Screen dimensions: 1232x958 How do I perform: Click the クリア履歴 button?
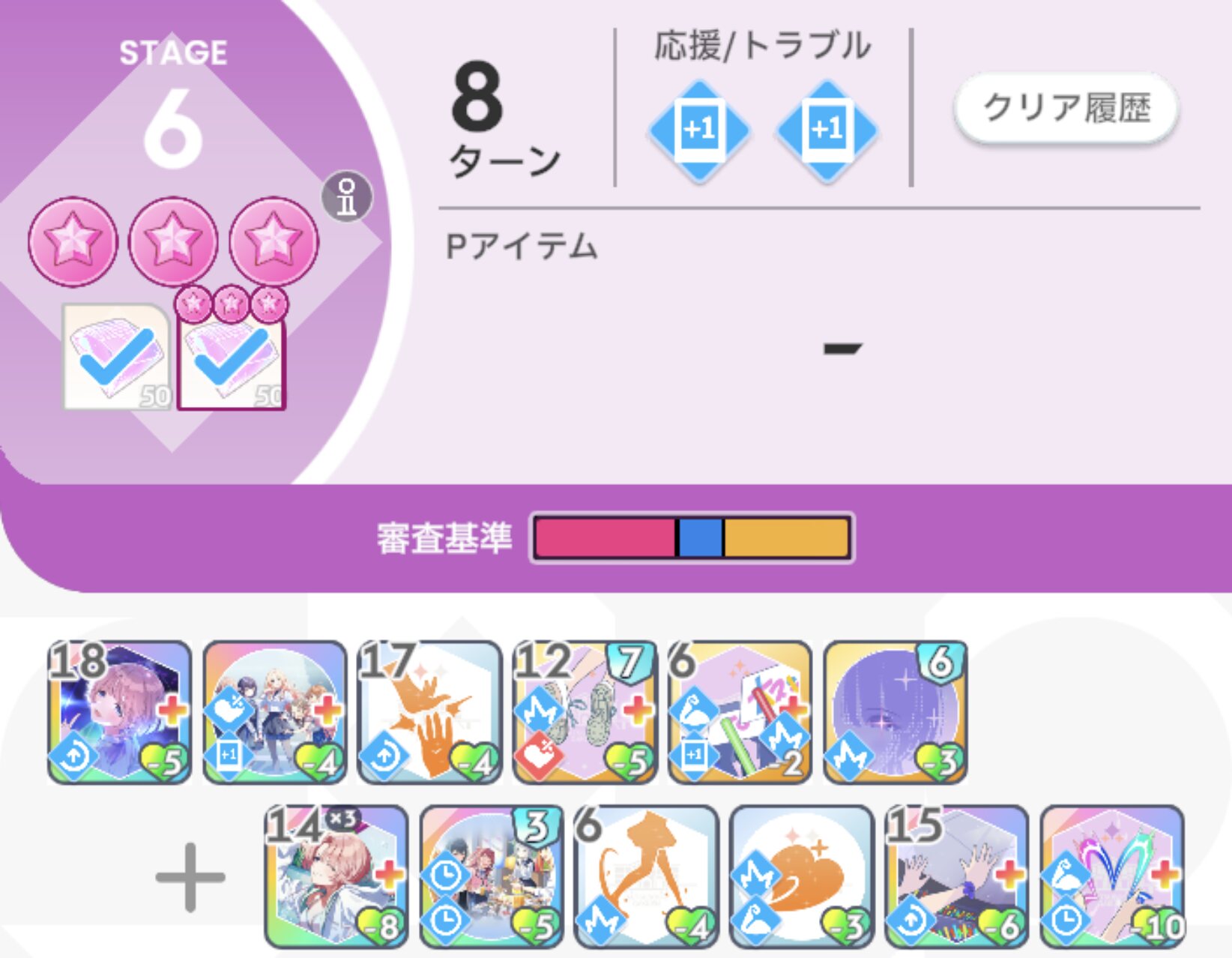point(1066,108)
